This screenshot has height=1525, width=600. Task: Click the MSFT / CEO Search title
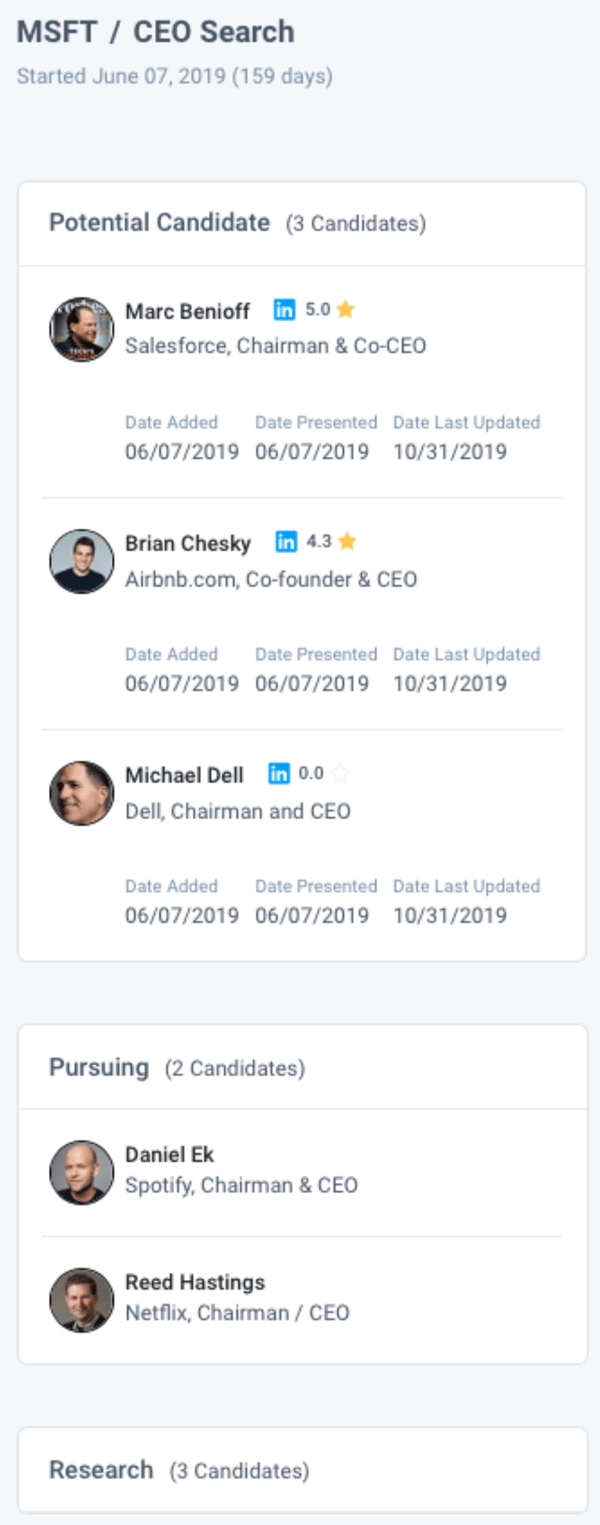tap(156, 31)
